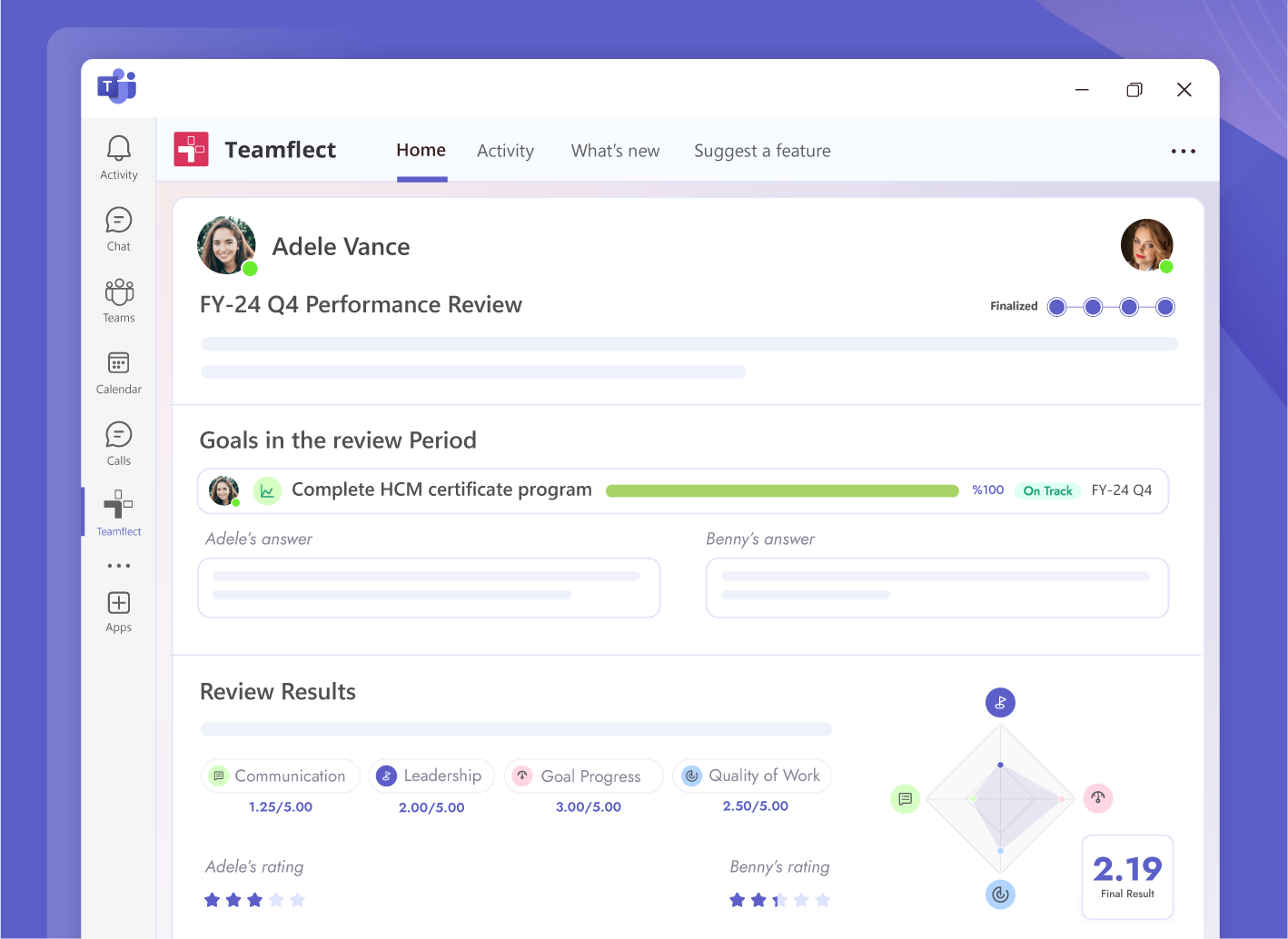Viewport: 1288px width, 939px height.
Task: Go to Teams in the sidebar
Action: (119, 301)
